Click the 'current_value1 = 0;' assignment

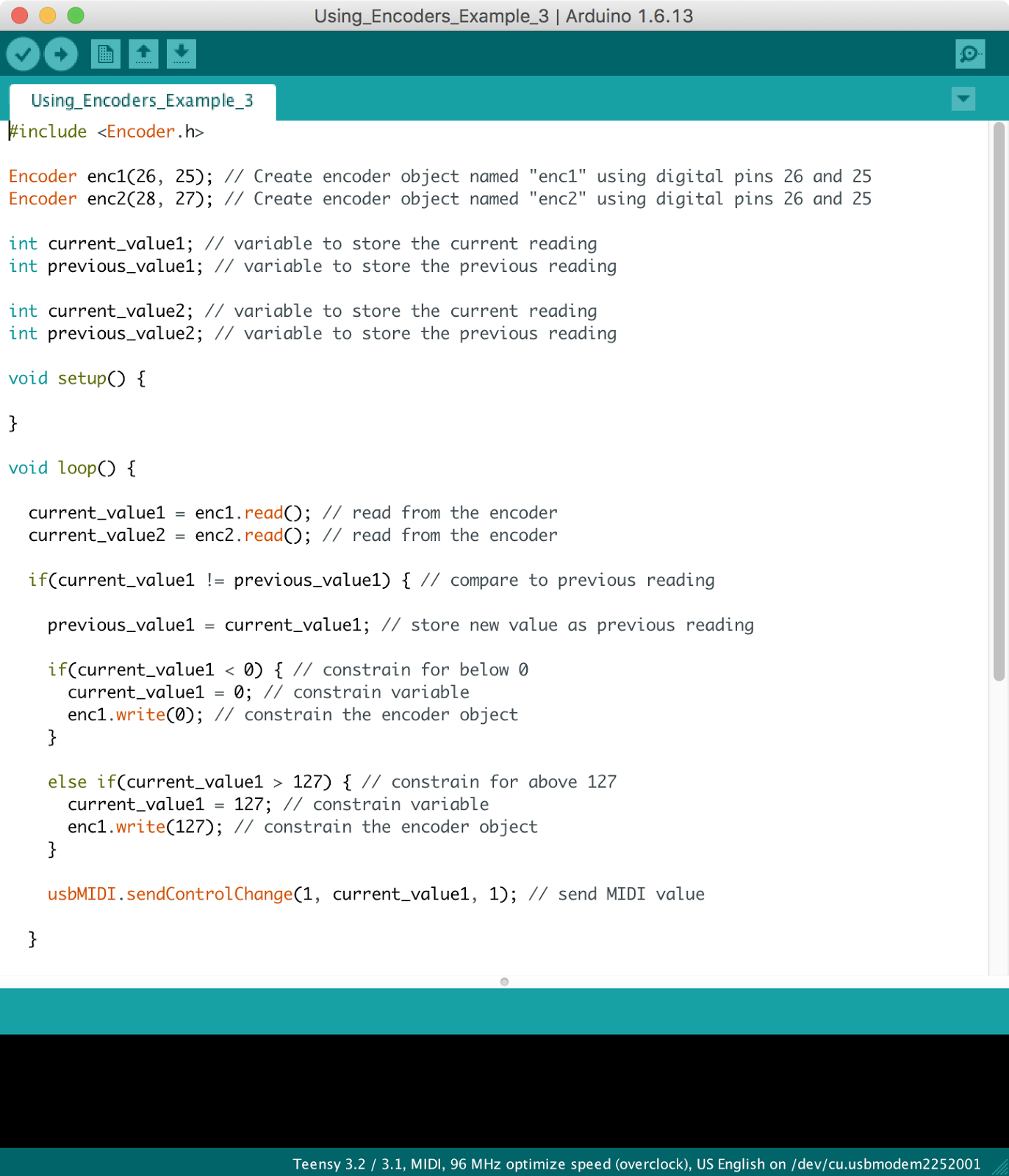pyautogui.click(x=160, y=692)
